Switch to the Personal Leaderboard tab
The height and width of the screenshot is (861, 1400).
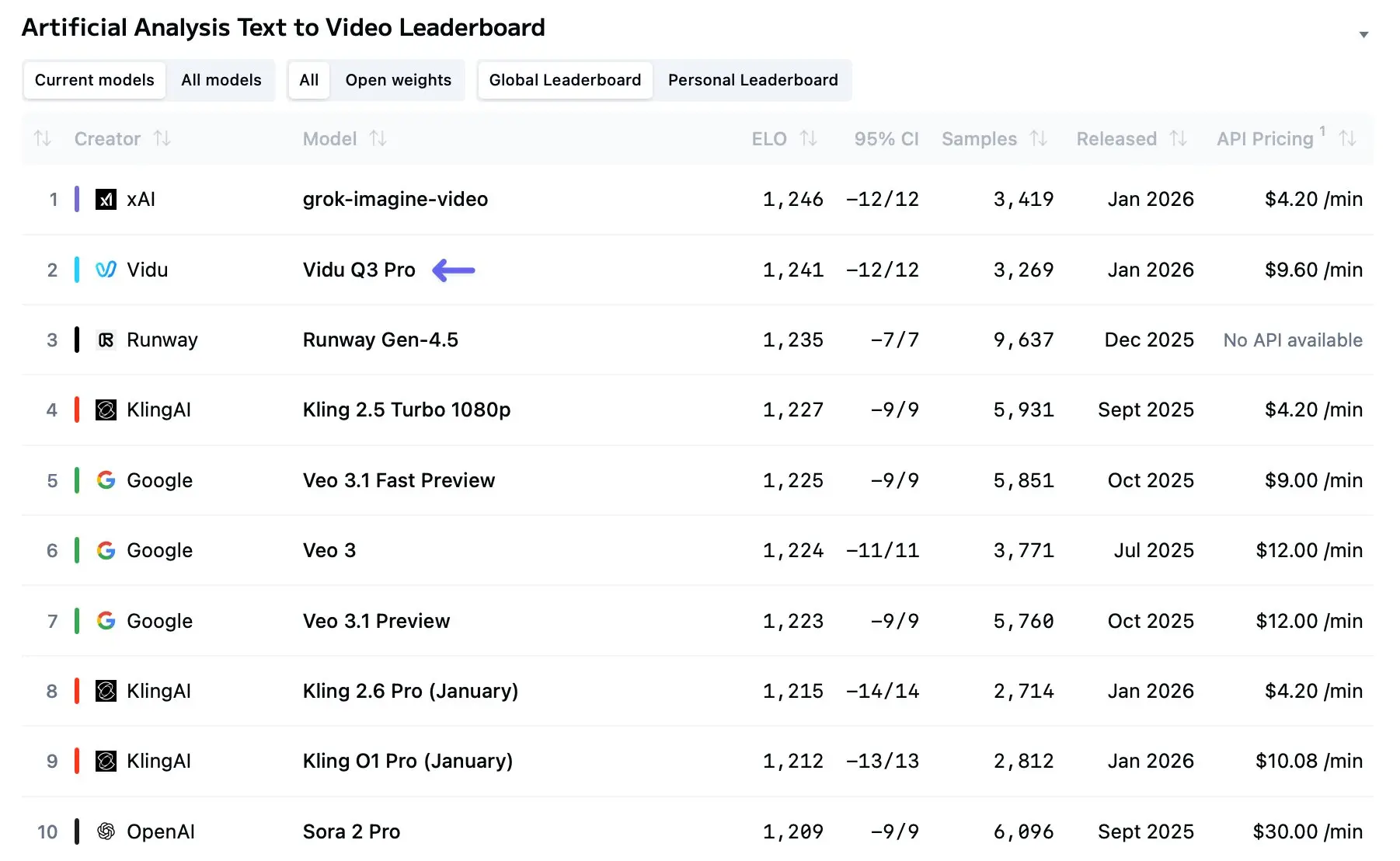tap(752, 80)
